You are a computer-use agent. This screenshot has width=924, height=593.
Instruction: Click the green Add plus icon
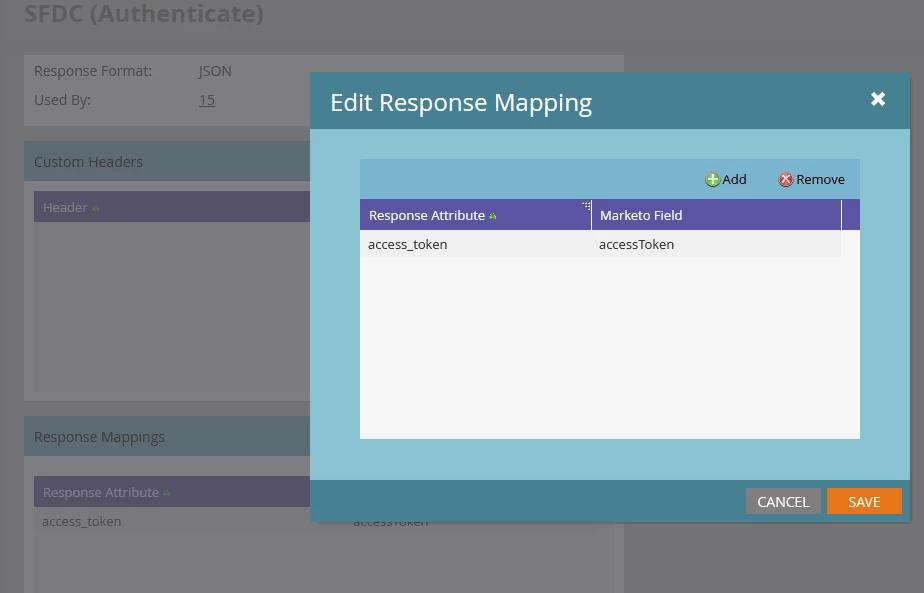pos(712,180)
